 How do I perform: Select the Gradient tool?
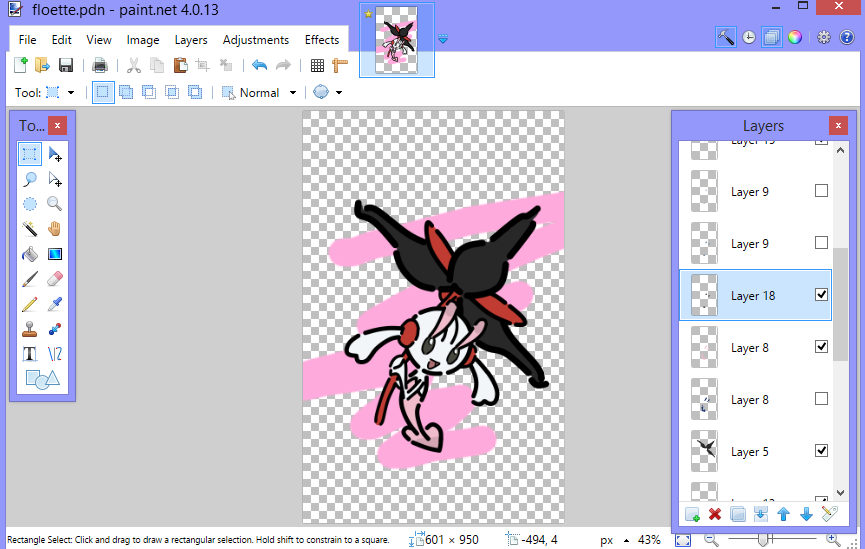(x=55, y=254)
